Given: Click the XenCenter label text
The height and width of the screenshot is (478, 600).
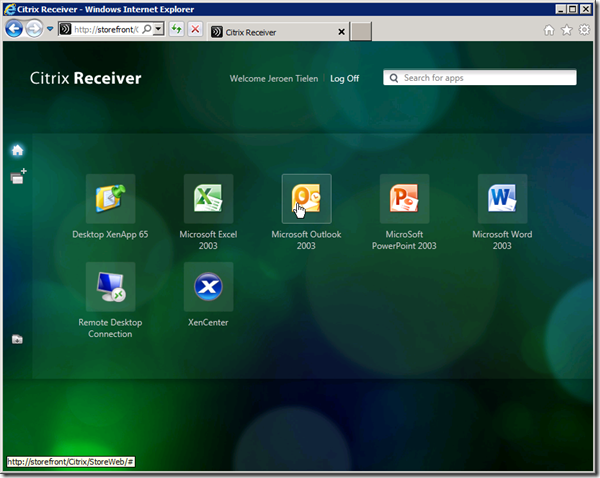Looking at the screenshot, I should pyautogui.click(x=208, y=323).
